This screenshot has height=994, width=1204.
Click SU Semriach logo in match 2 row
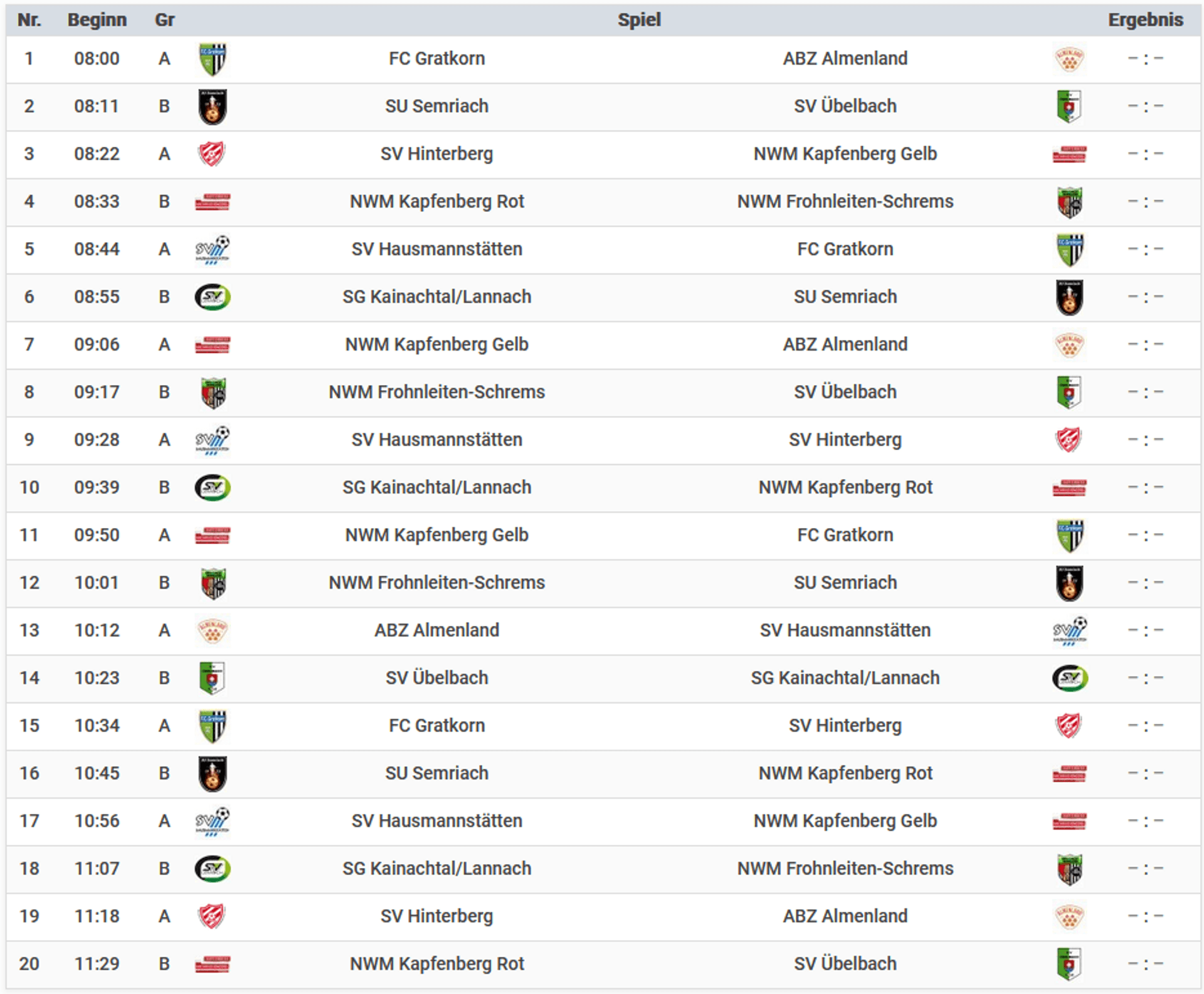[213, 107]
